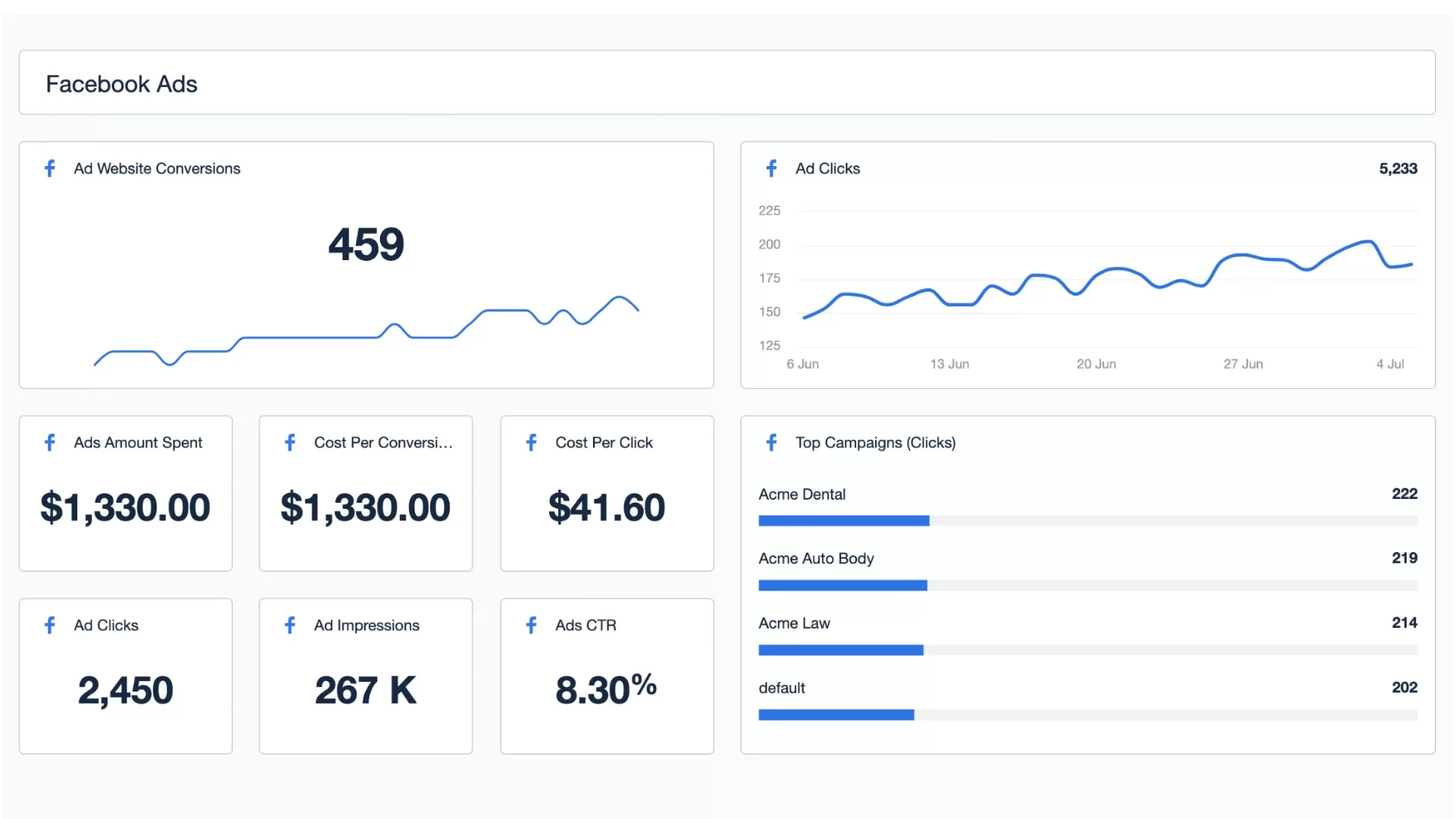The image size is (1456, 819).
Task: Click the $41.60 Cost Per Click value
Action: coord(607,507)
